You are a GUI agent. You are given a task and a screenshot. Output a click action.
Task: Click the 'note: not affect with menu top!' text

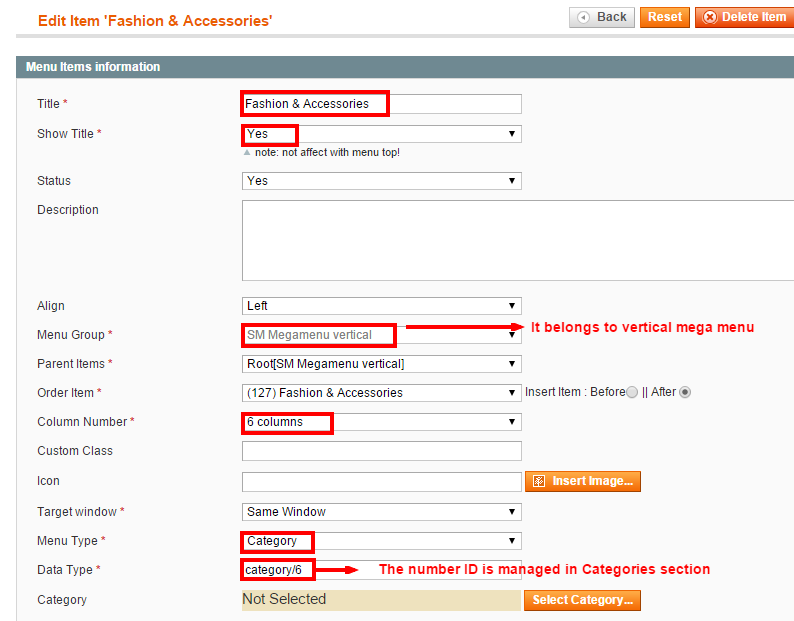coord(327,152)
